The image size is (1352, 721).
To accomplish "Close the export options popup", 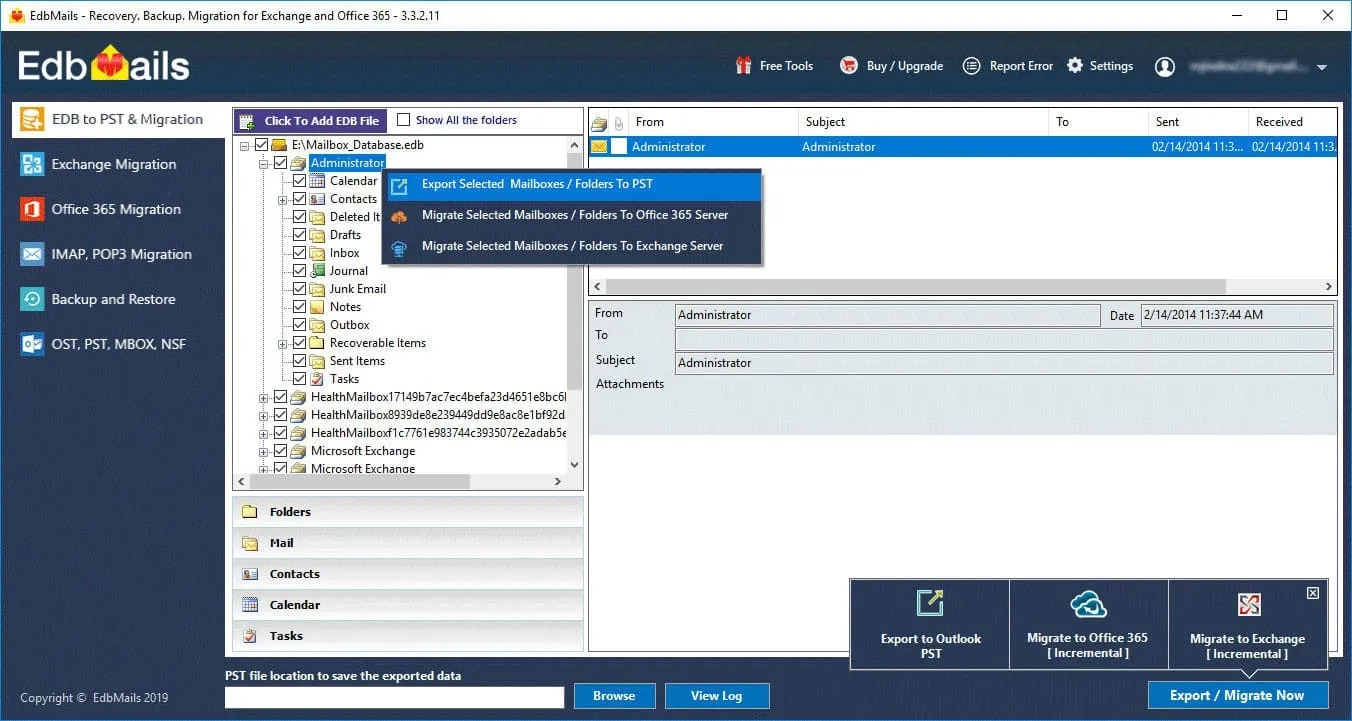I will coord(1313,593).
